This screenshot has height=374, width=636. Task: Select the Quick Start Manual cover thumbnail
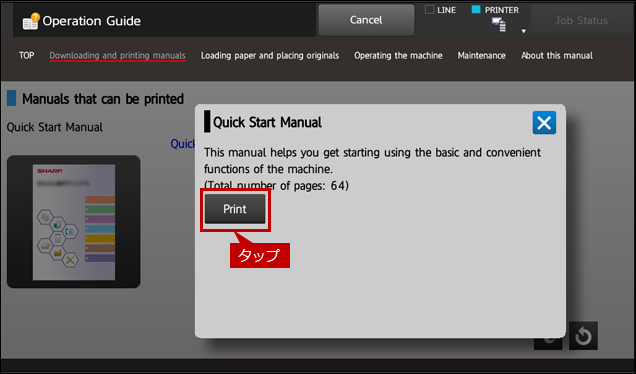73,222
